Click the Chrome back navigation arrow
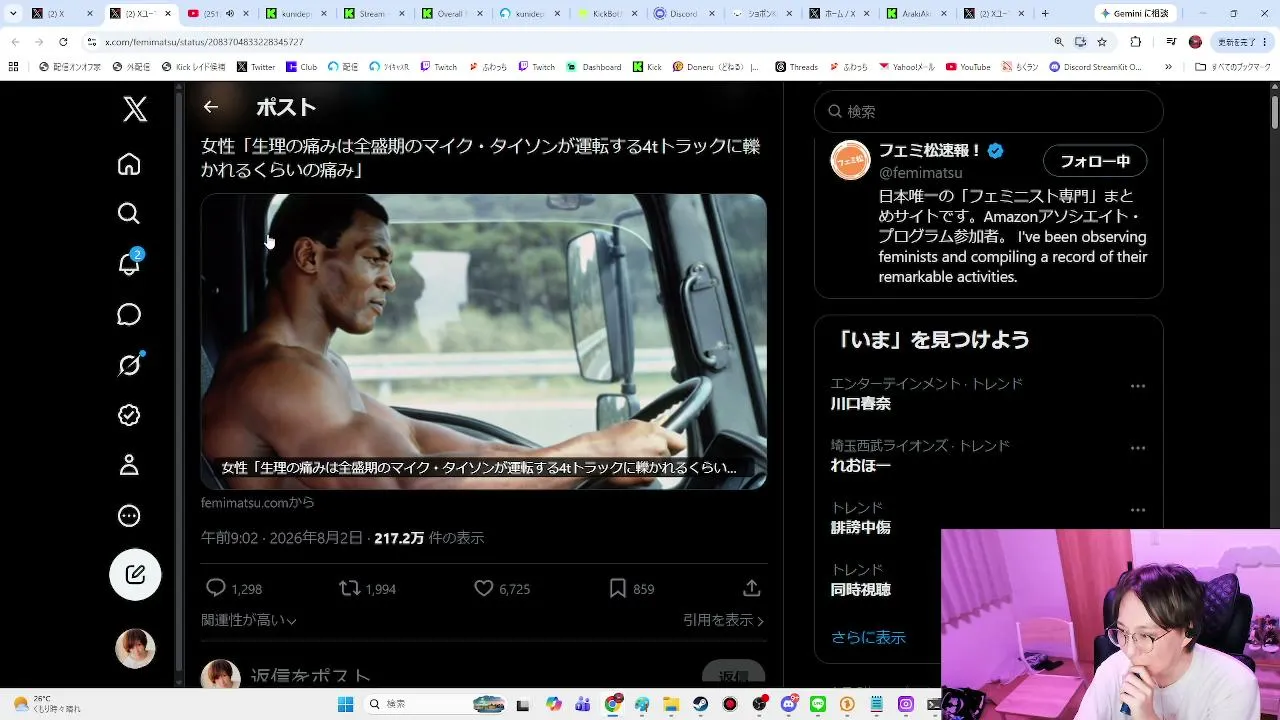 coord(16,42)
